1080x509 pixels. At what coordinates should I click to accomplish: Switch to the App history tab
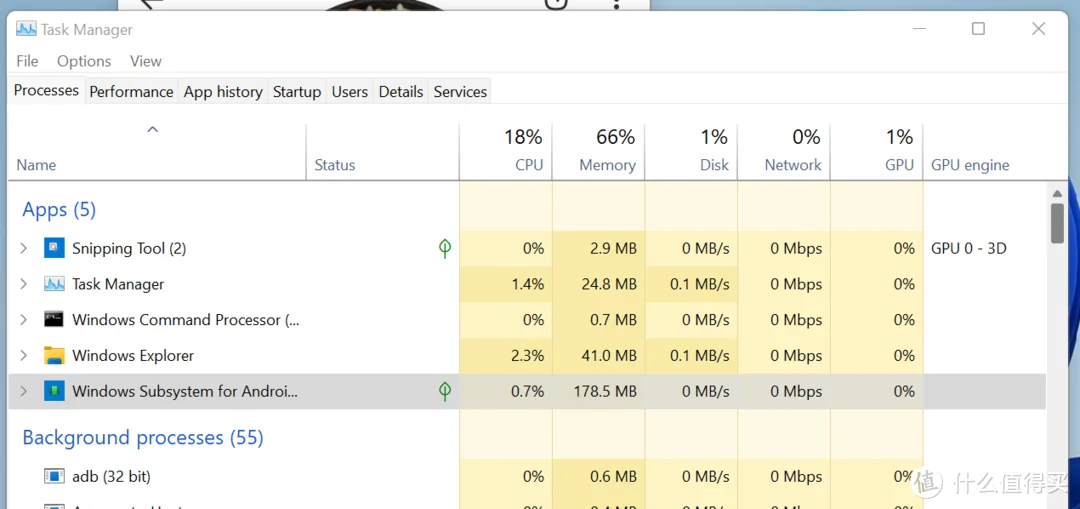point(223,92)
